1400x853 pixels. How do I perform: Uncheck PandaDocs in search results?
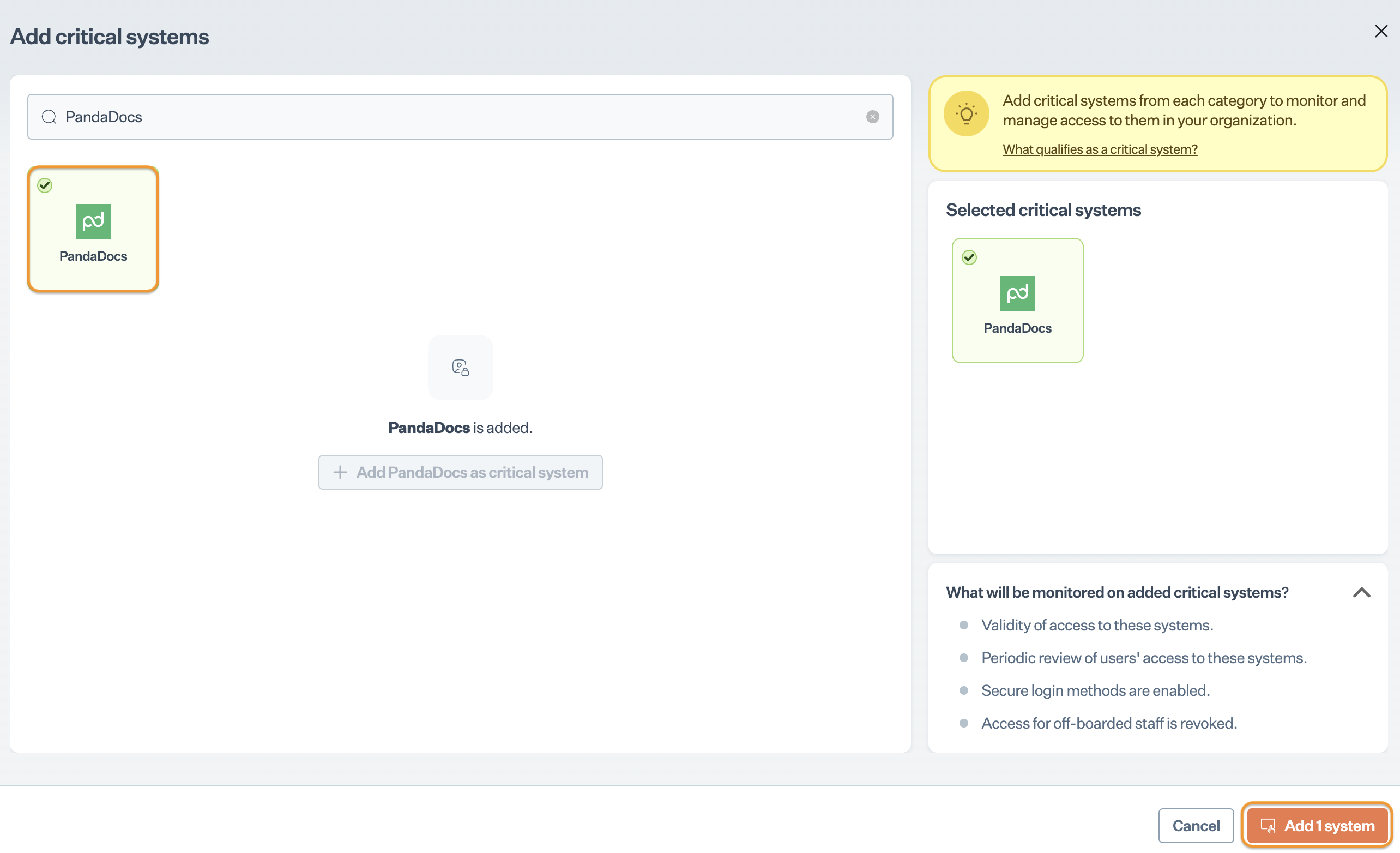[x=45, y=185]
